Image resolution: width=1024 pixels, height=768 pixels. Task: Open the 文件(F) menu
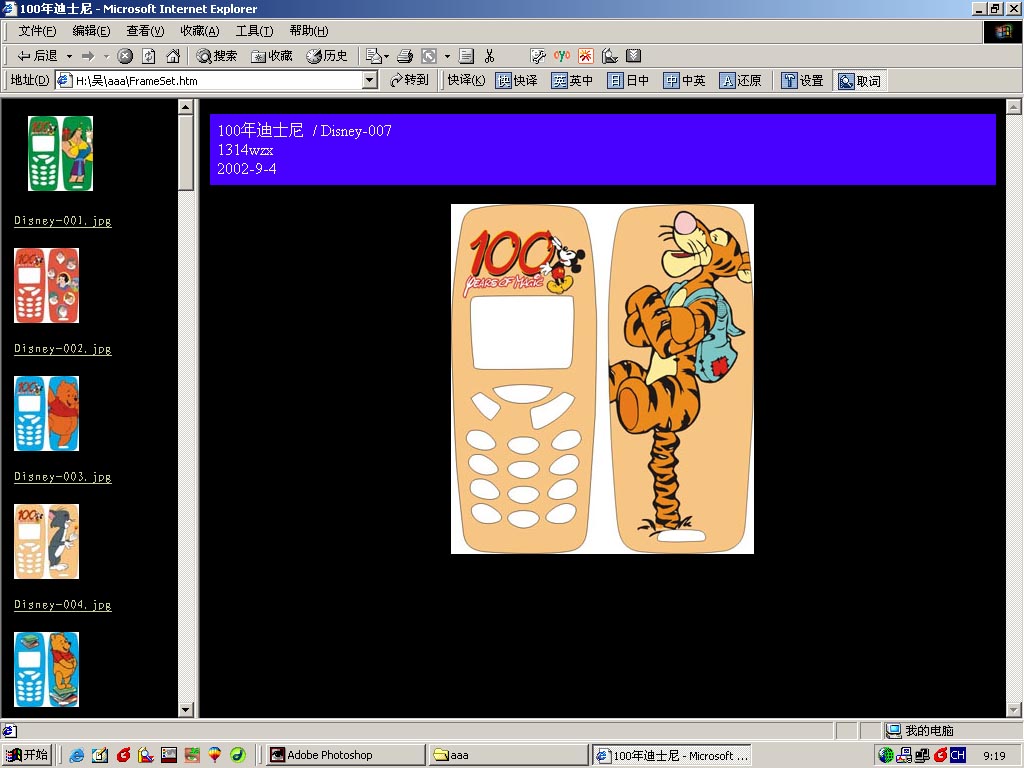[x=37, y=31]
